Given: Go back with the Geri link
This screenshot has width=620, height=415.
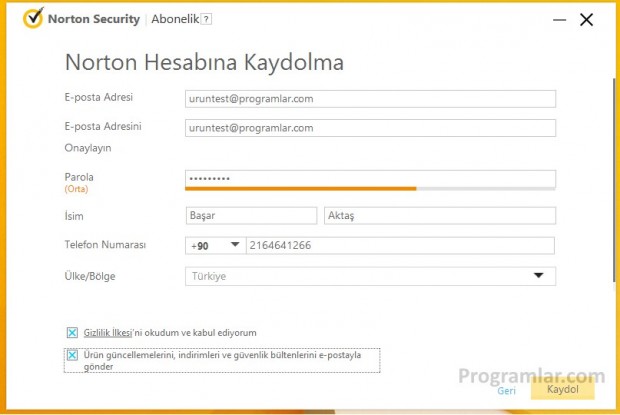Looking at the screenshot, I should 507,390.
